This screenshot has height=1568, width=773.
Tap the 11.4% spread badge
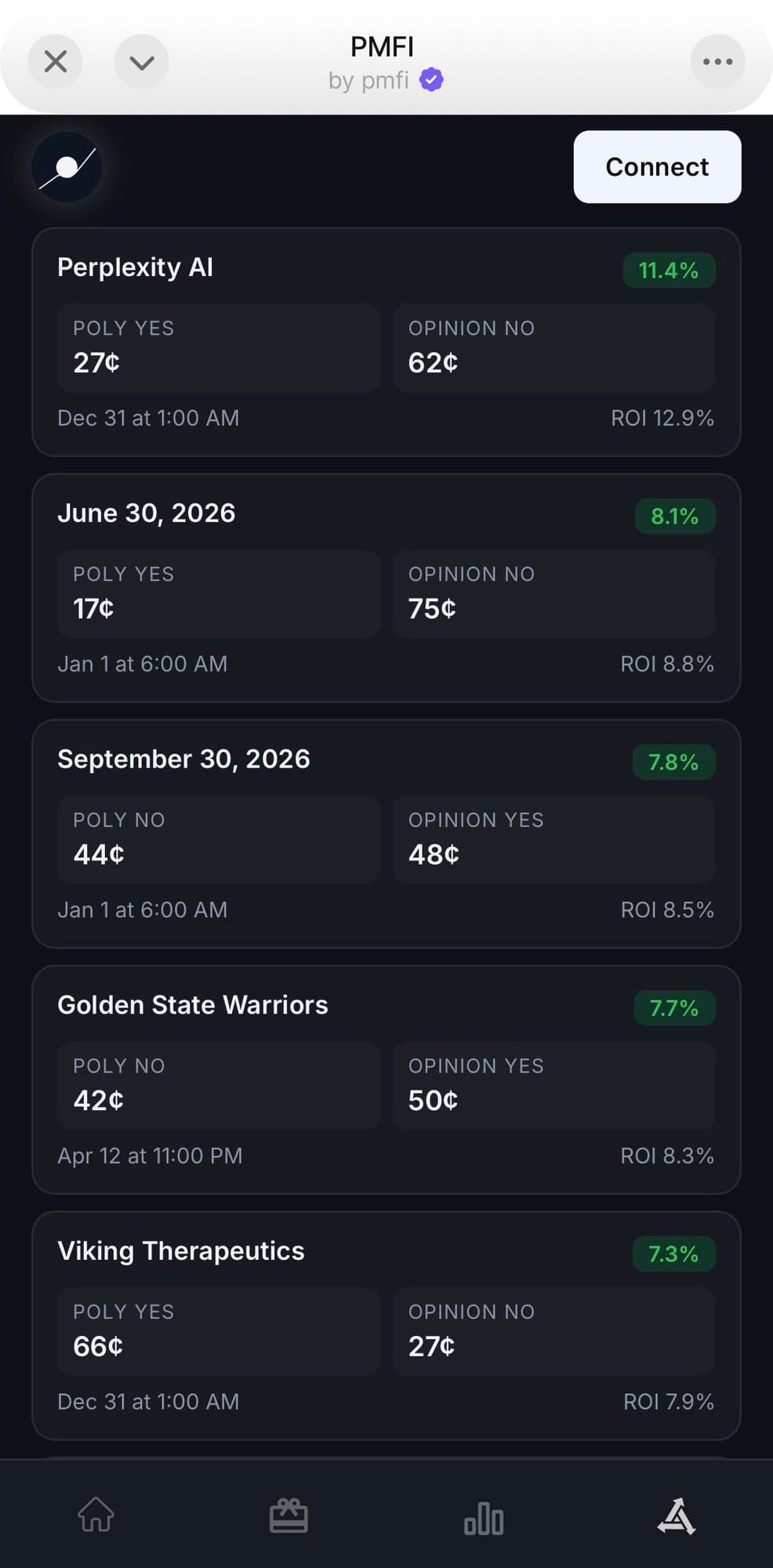pyautogui.click(x=668, y=270)
